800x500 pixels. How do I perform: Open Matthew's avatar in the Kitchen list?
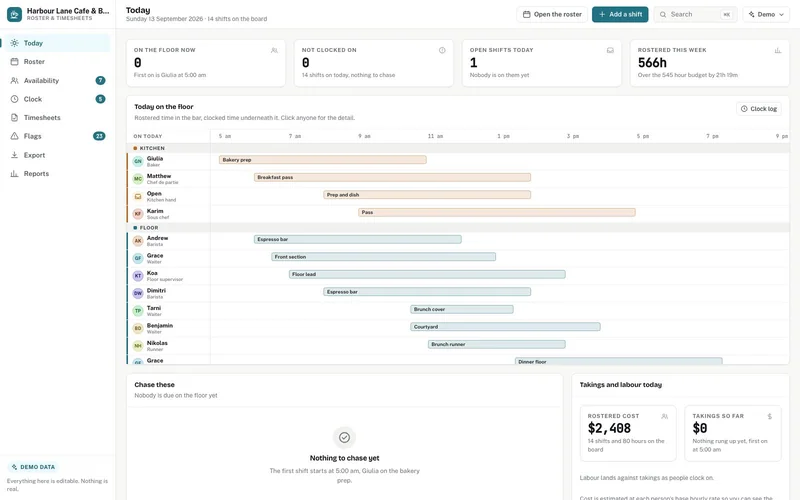tap(138, 179)
